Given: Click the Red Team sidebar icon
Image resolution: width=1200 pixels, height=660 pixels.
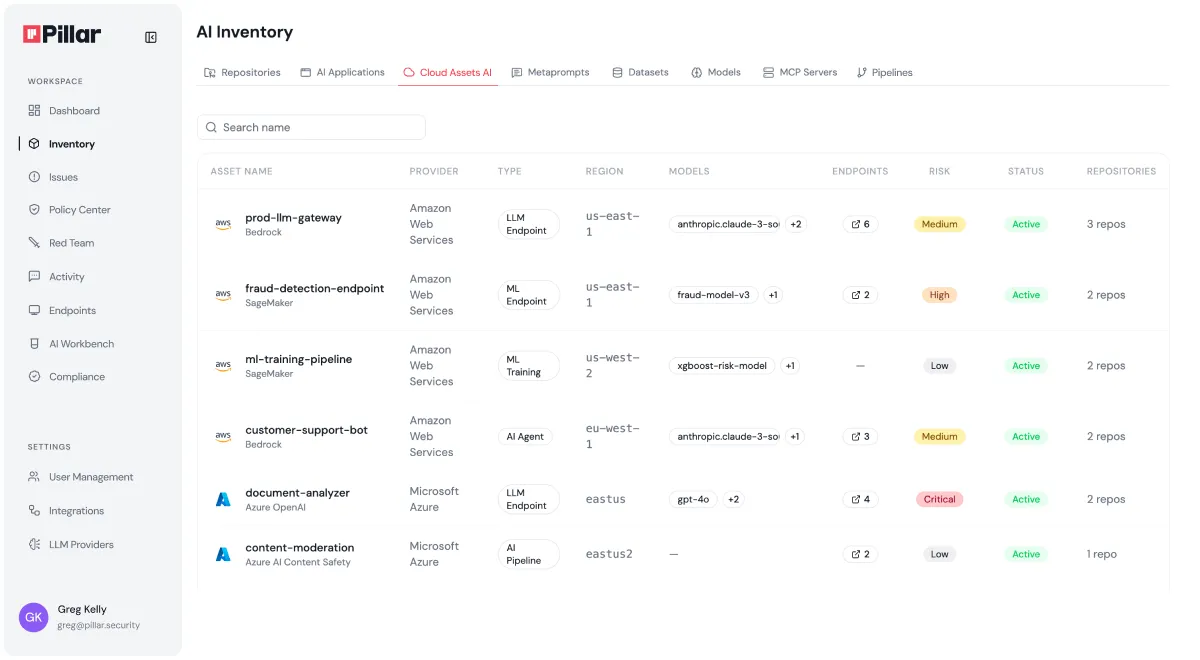Looking at the screenshot, I should (33, 243).
